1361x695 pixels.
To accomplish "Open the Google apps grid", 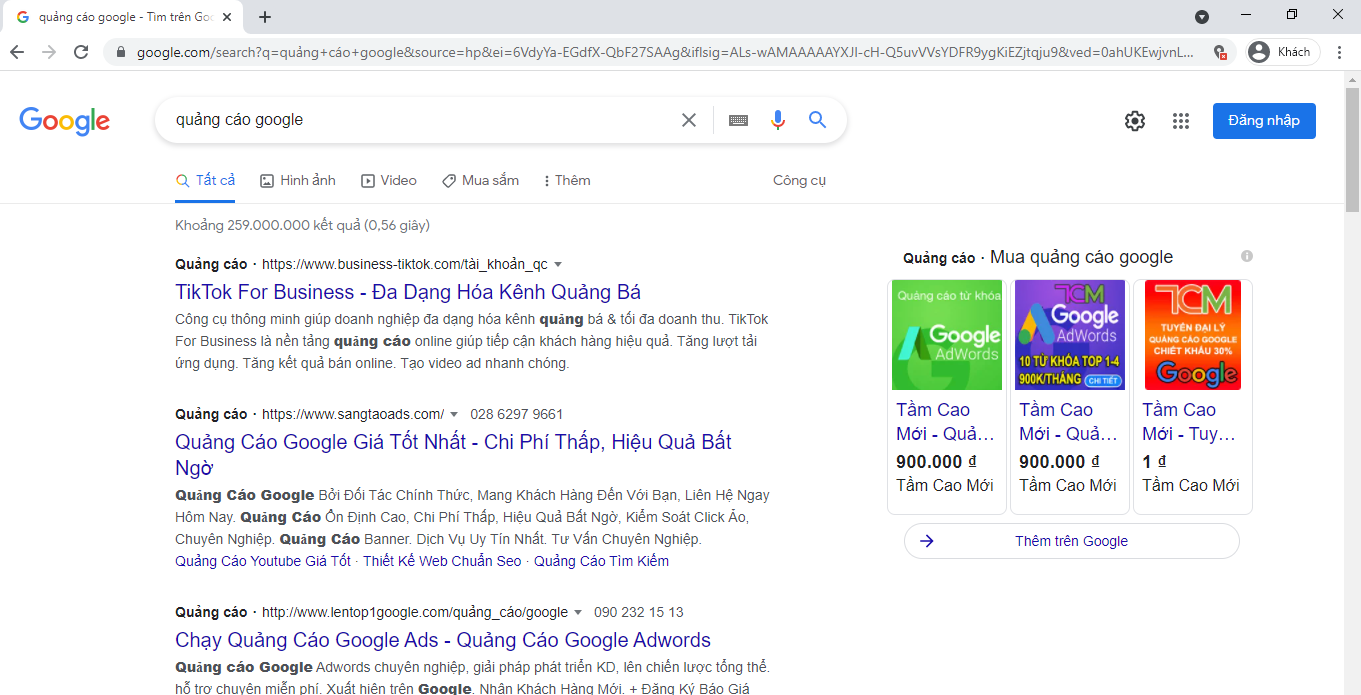I will point(1181,121).
